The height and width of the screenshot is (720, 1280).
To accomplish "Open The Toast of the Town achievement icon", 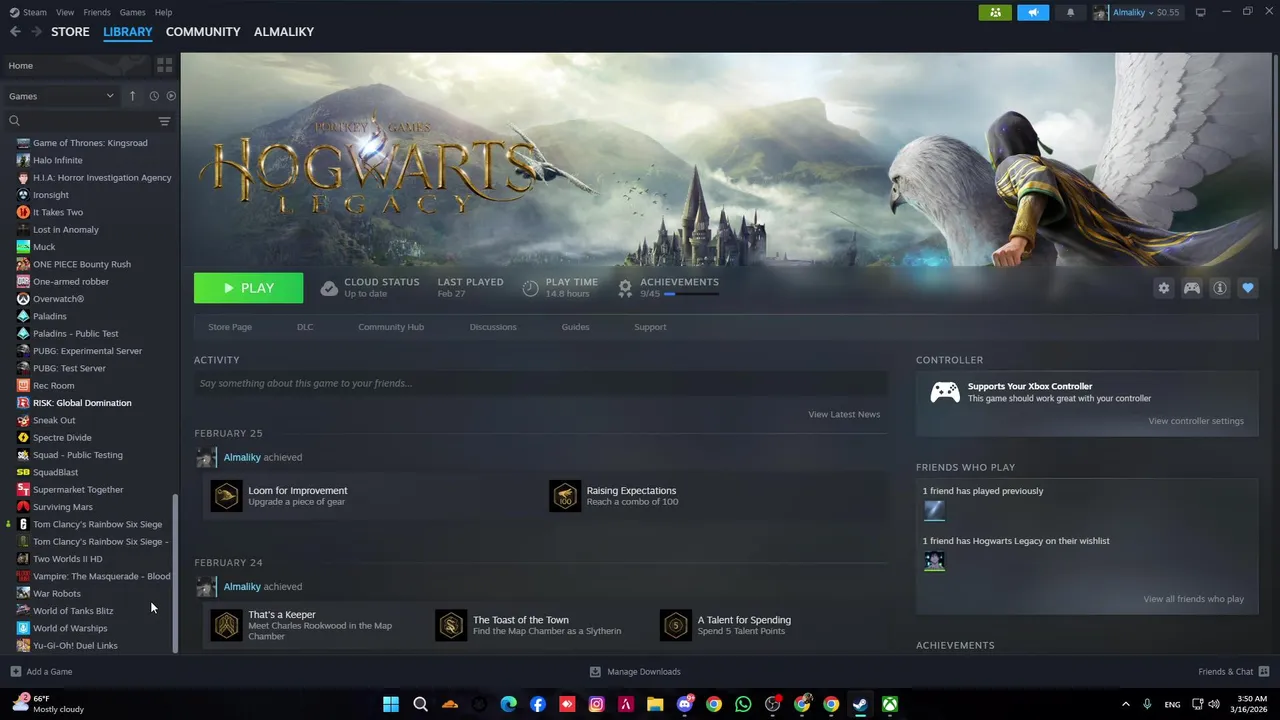I will pos(451,625).
